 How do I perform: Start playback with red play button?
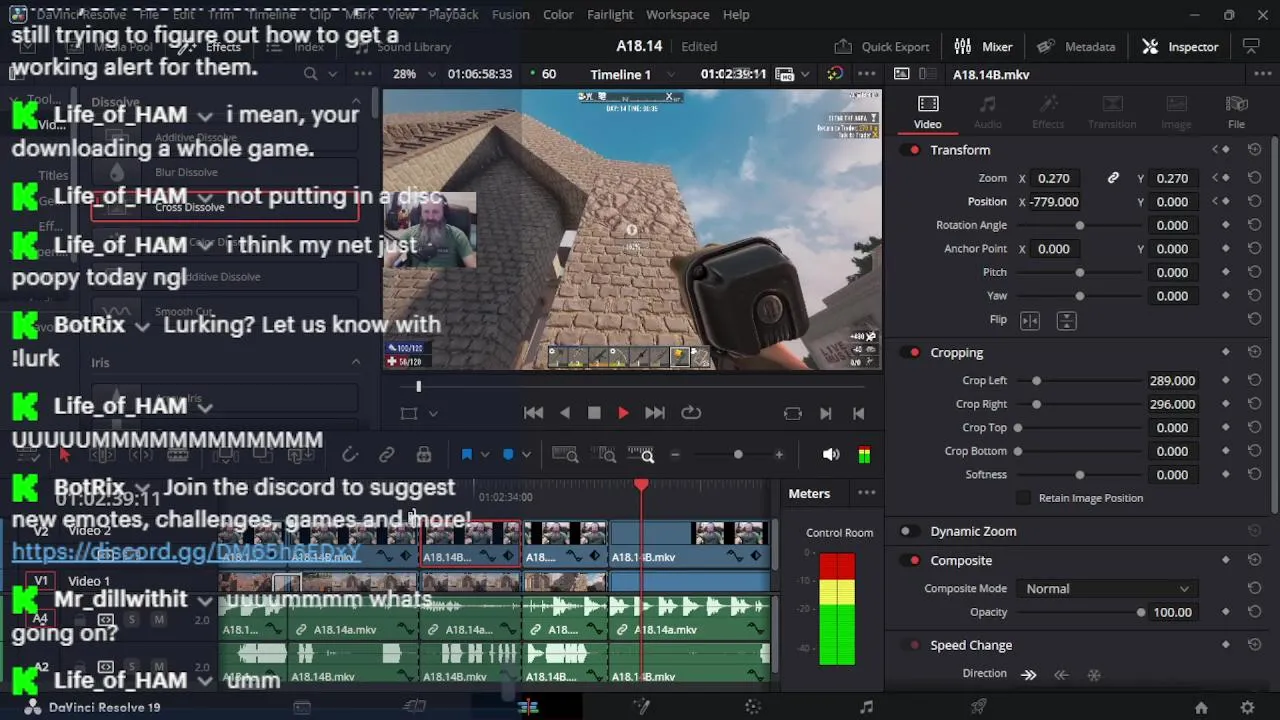point(623,413)
